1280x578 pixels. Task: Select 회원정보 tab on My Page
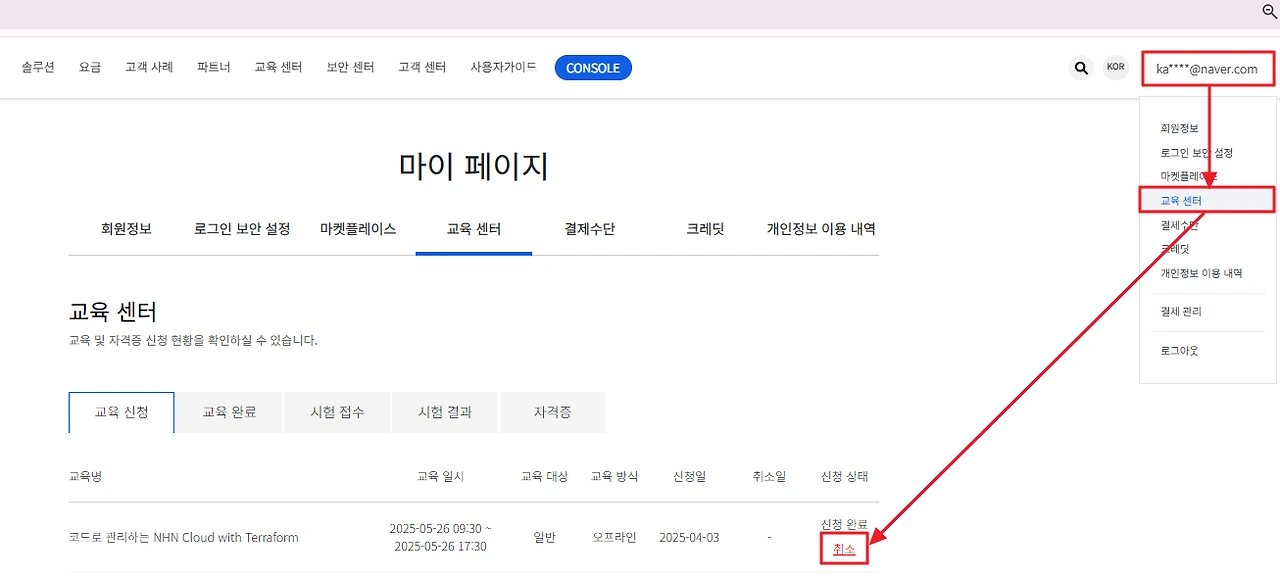pos(126,229)
